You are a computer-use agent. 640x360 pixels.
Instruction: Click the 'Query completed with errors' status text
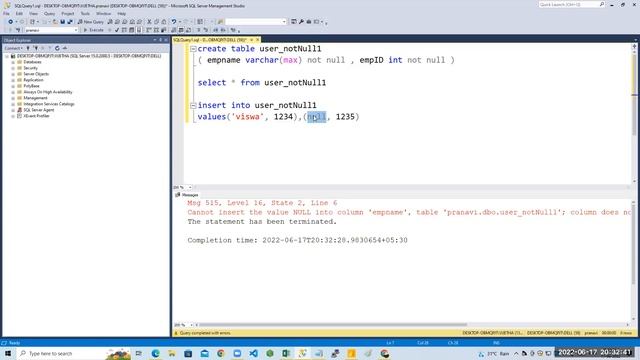pos(205,333)
